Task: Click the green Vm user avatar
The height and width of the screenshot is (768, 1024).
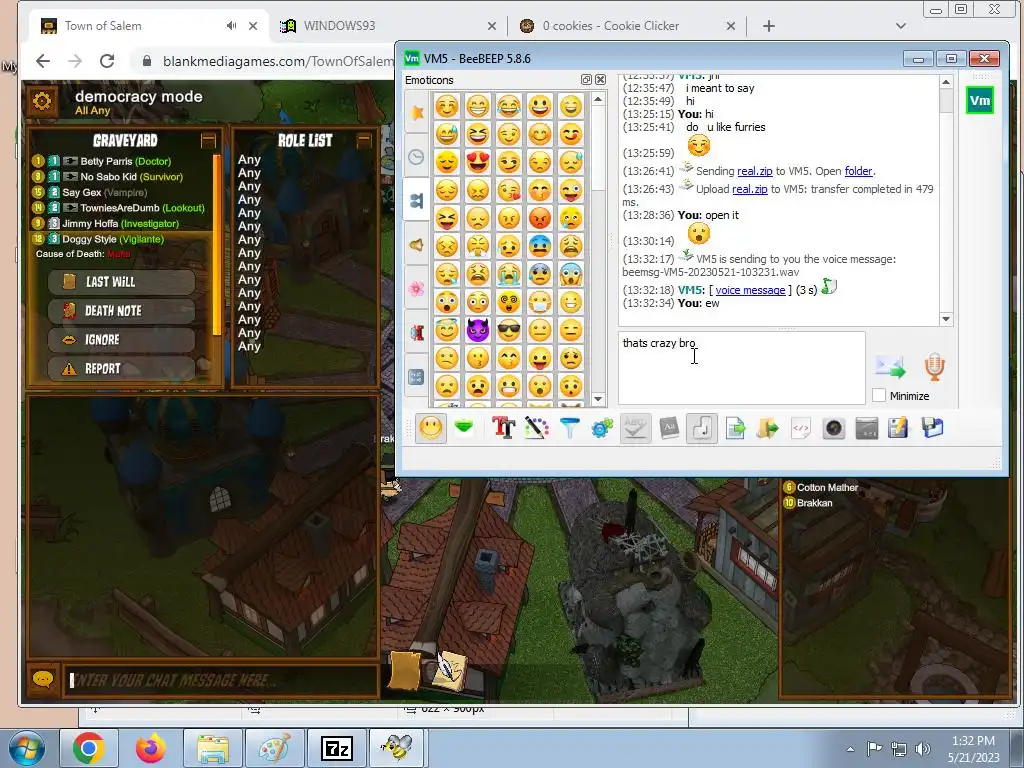Action: point(979,101)
